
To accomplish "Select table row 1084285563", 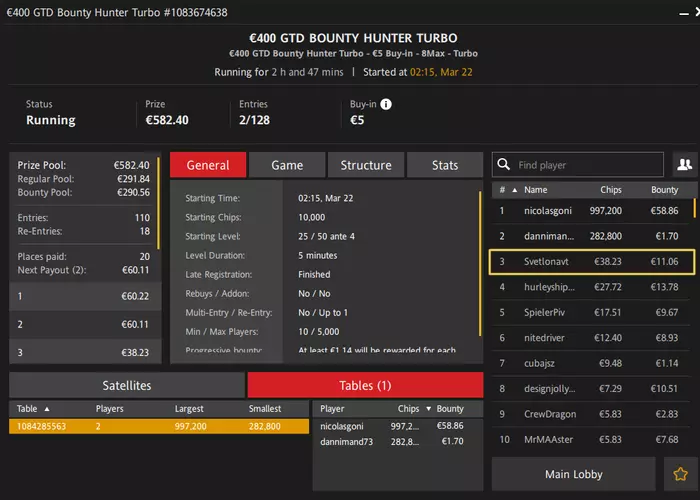I will 159,426.
